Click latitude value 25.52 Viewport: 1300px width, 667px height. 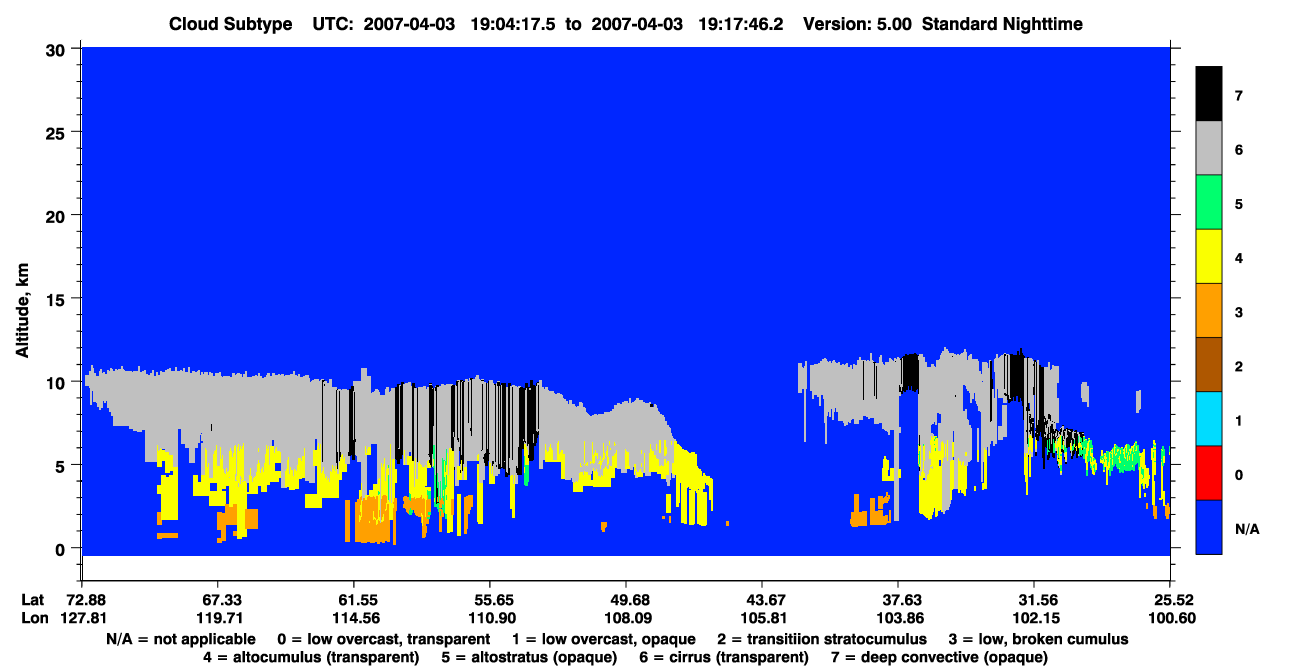(x=1170, y=600)
